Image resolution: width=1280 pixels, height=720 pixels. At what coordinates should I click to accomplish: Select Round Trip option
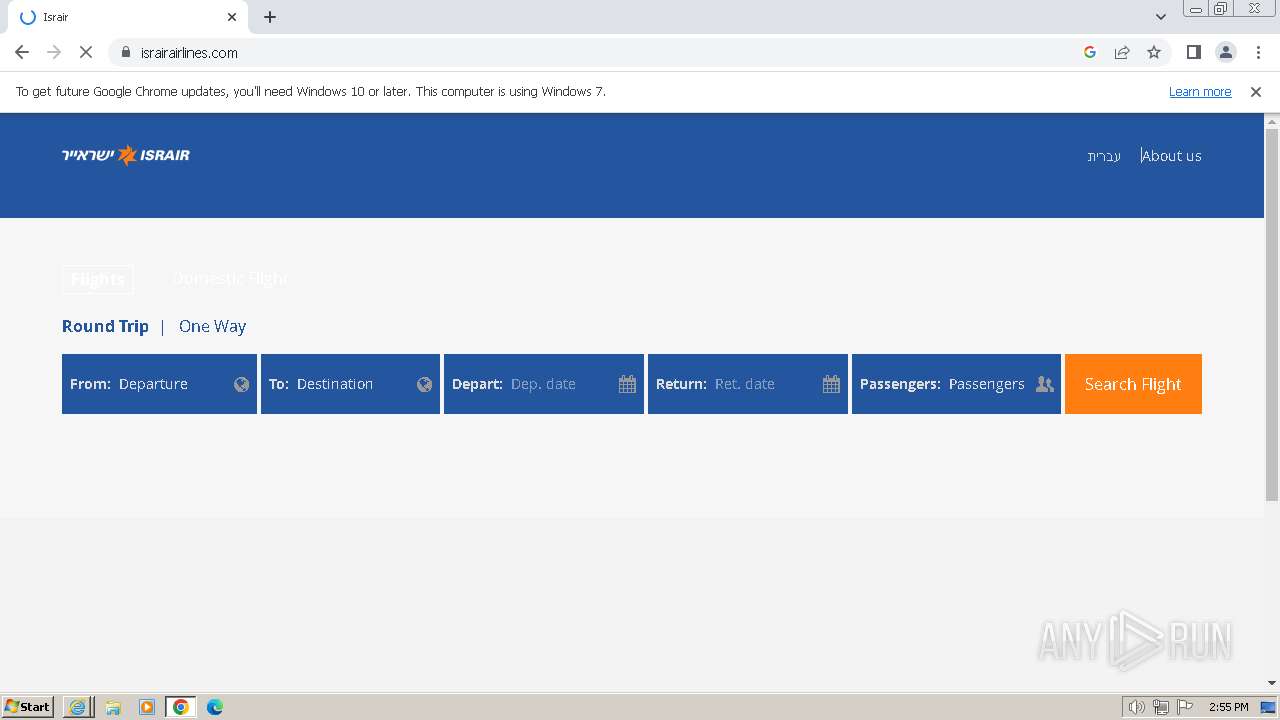(105, 326)
